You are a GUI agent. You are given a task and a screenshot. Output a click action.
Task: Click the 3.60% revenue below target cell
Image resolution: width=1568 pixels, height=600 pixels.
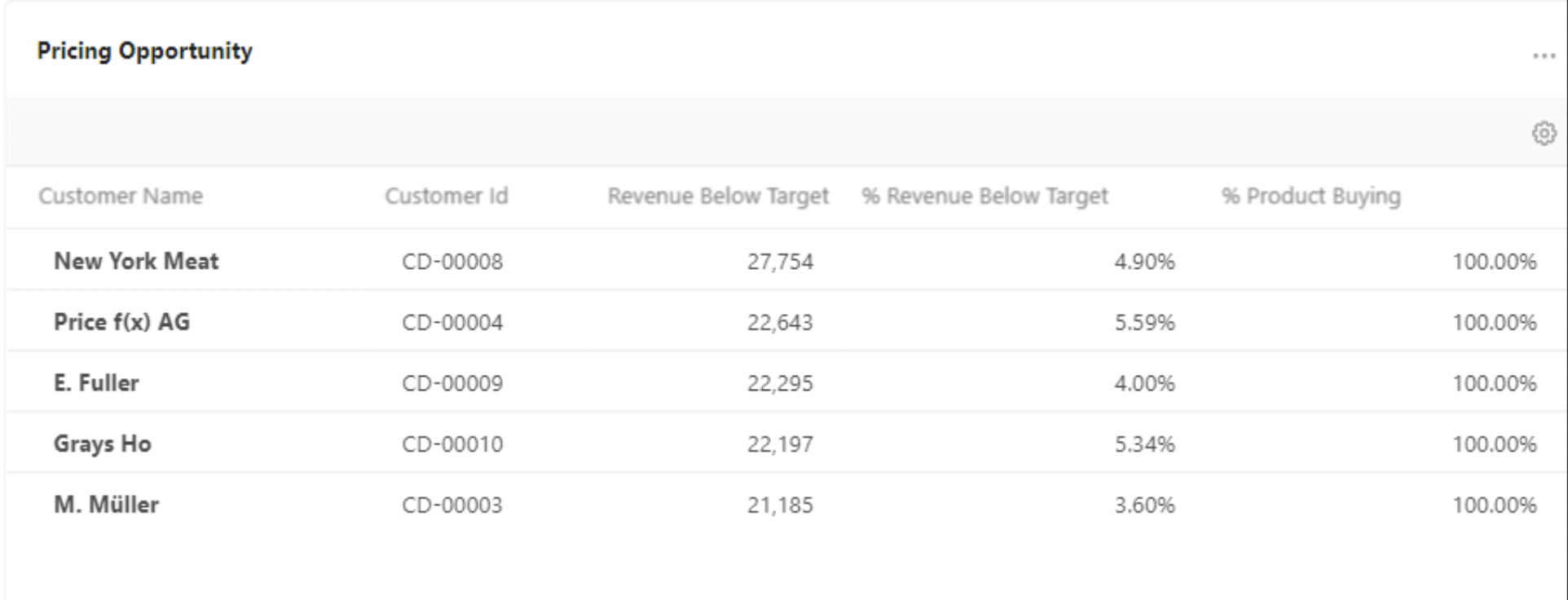coord(1144,505)
